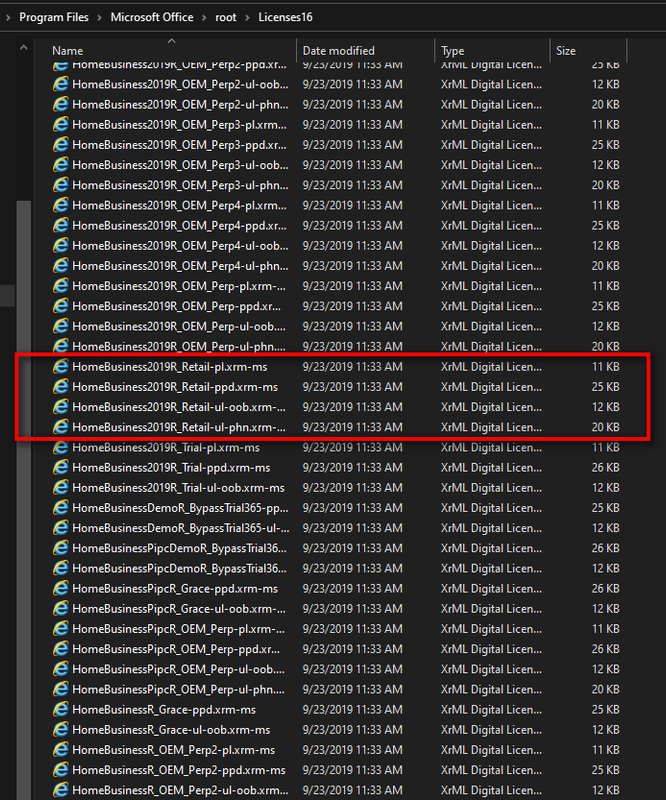Open the root folder in the breadcrumb

(x=226, y=17)
